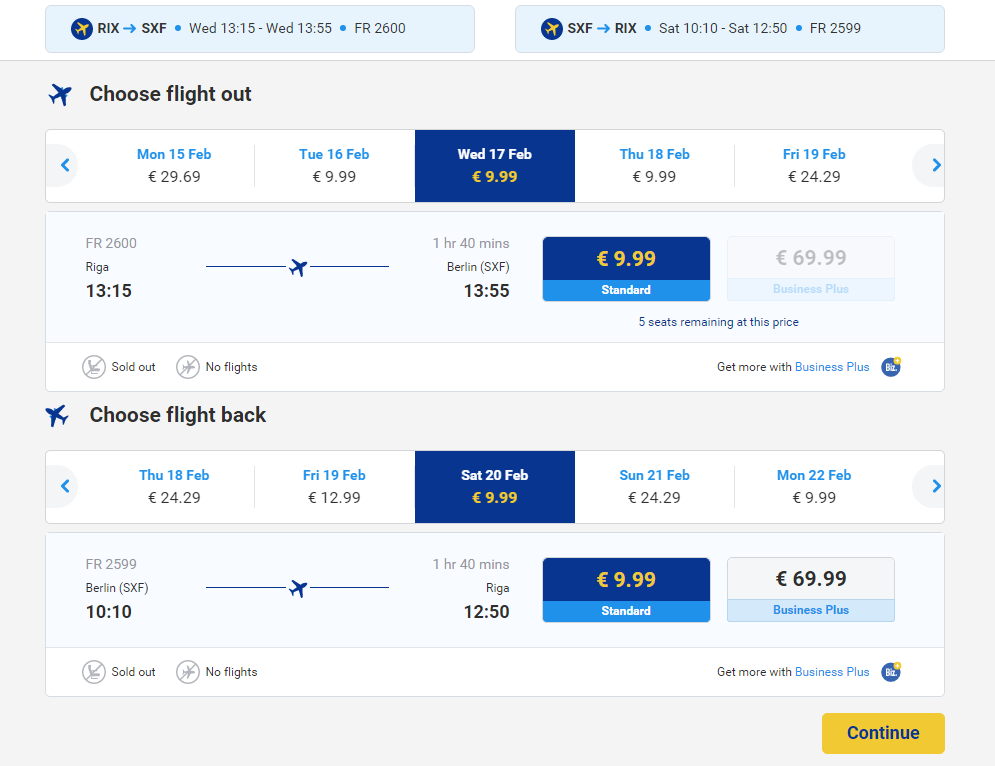Choose the €69.99 Business Plus fare for FR 2599
This screenshot has height=766, width=995.
[811, 590]
